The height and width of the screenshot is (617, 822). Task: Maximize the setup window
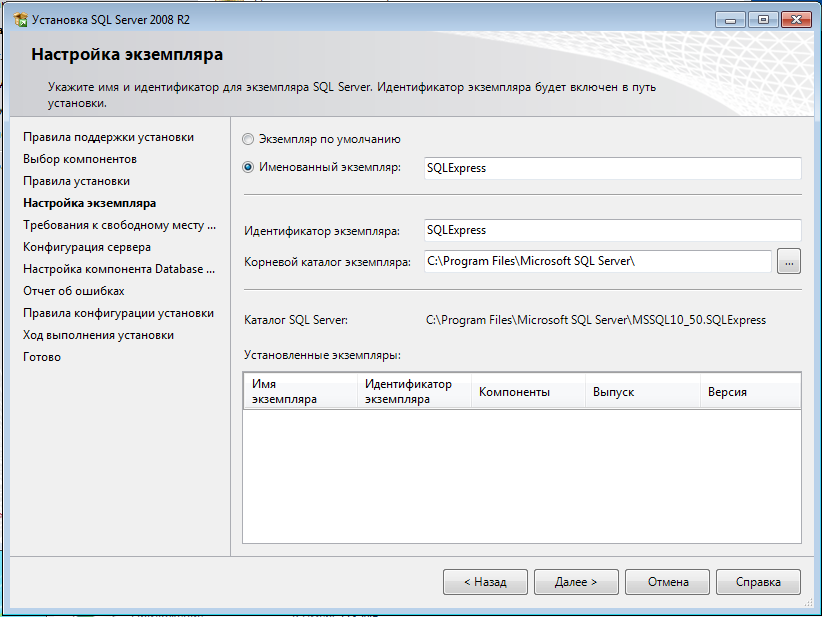pyautogui.click(x=763, y=20)
